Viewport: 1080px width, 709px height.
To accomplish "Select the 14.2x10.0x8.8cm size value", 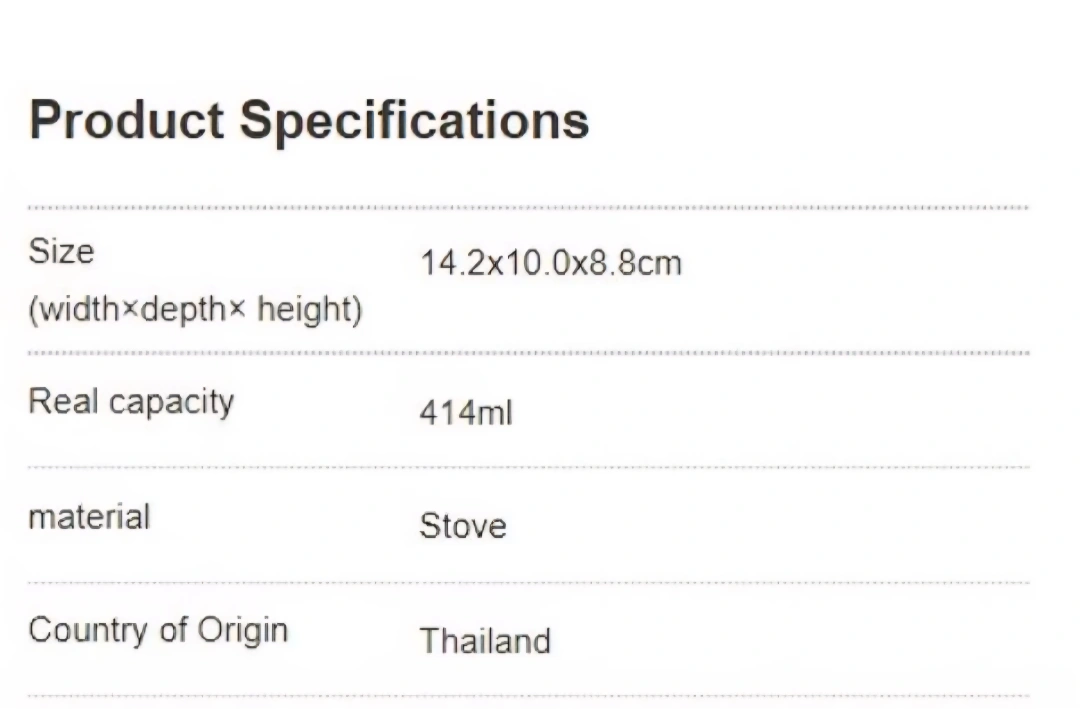I will tap(551, 263).
